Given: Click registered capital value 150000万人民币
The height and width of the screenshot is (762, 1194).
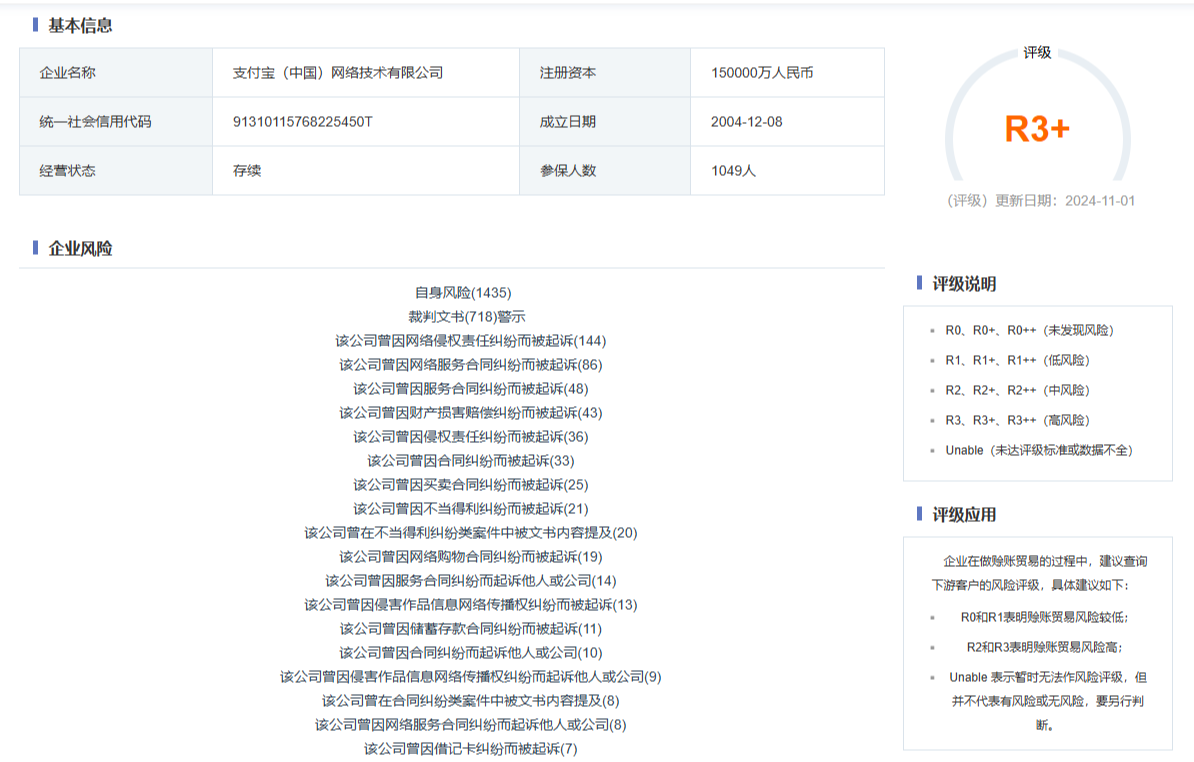Looking at the screenshot, I should [762, 73].
